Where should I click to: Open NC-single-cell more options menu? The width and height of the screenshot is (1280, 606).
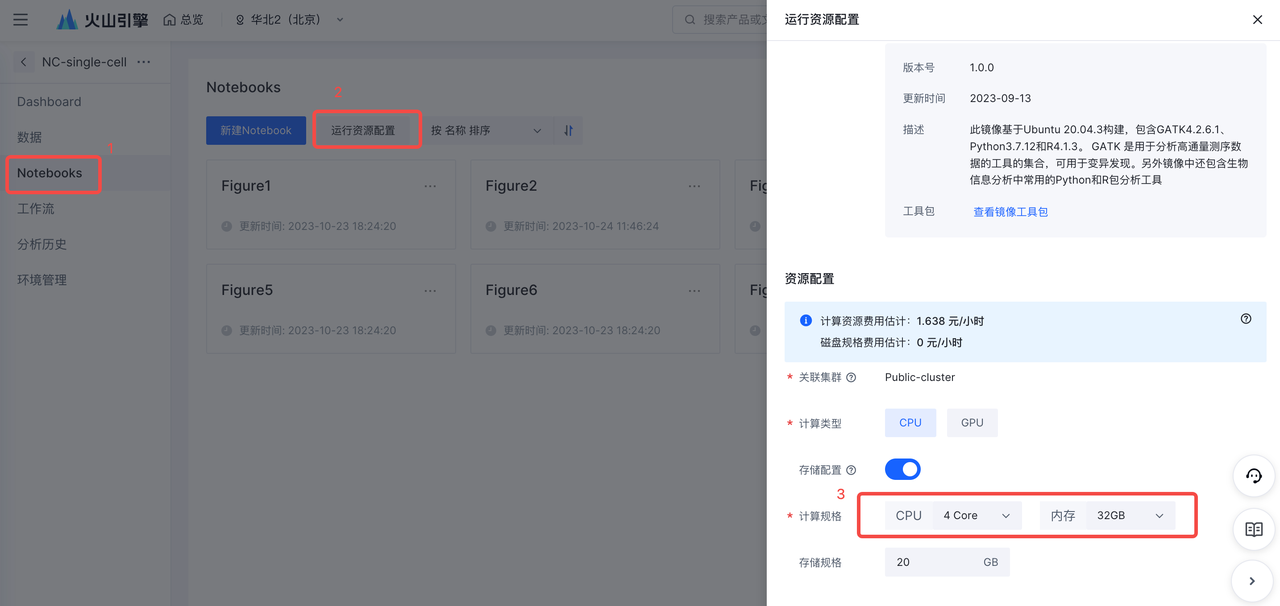(144, 62)
